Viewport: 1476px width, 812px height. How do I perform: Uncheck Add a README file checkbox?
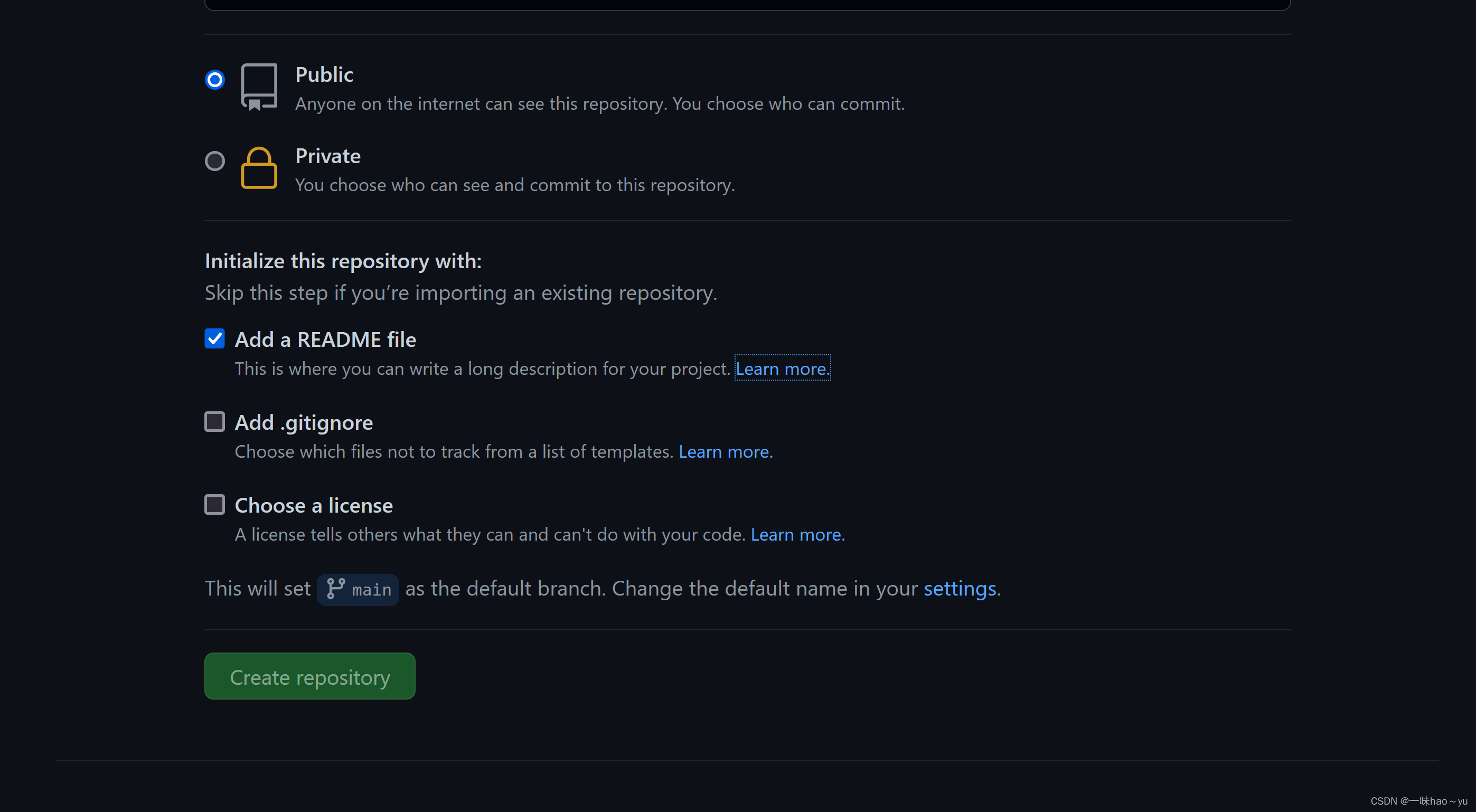(215, 338)
